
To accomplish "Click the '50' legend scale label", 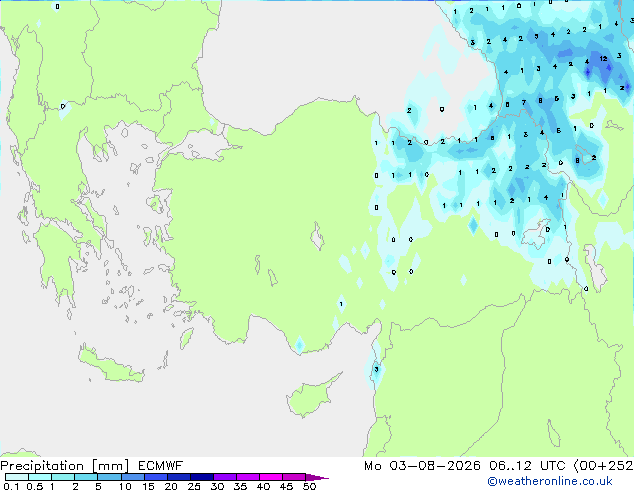I will coord(310,486).
